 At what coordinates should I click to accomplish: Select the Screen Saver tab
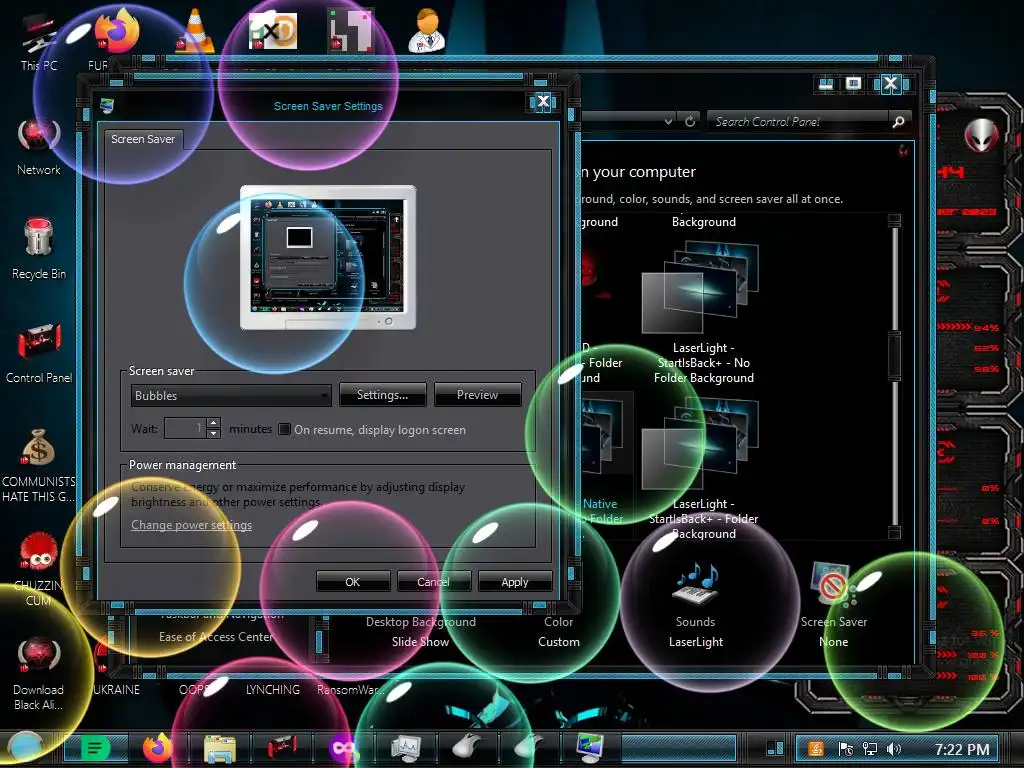click(143, 139)
